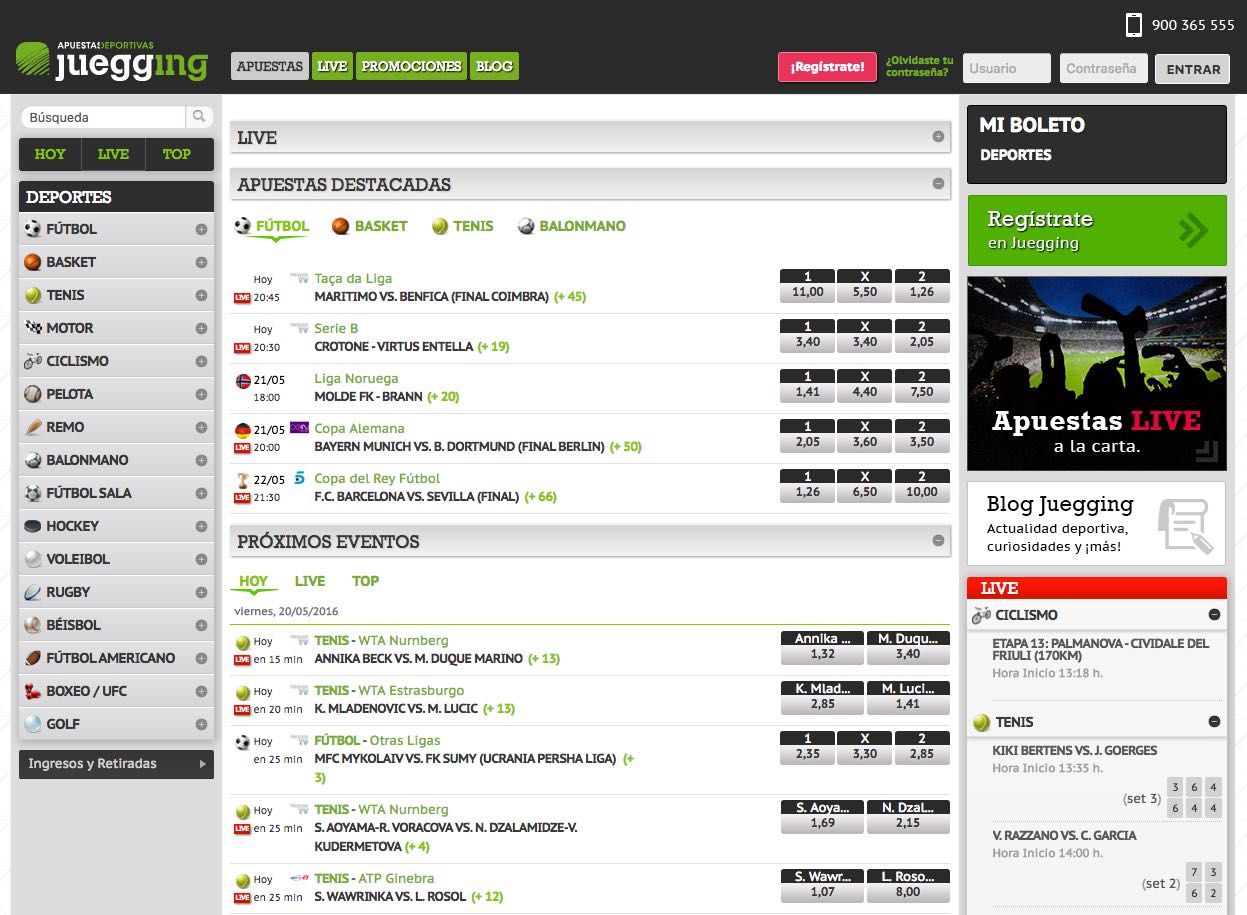Select TOP filter in sidebar

[x=177, y=154]
